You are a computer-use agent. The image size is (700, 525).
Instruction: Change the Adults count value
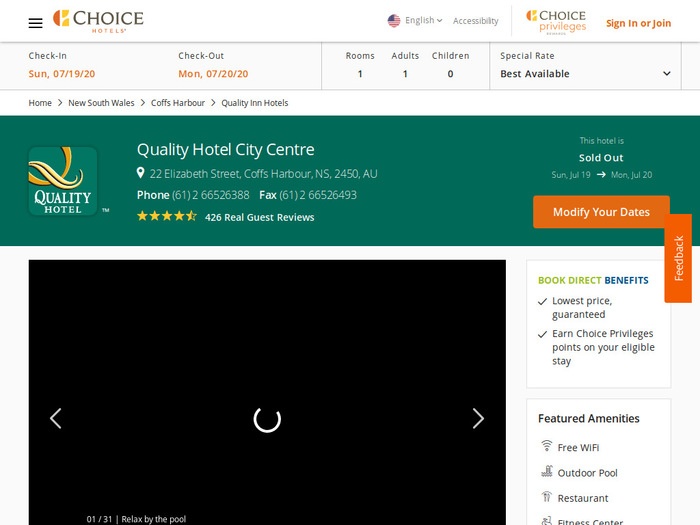(405, 74)
